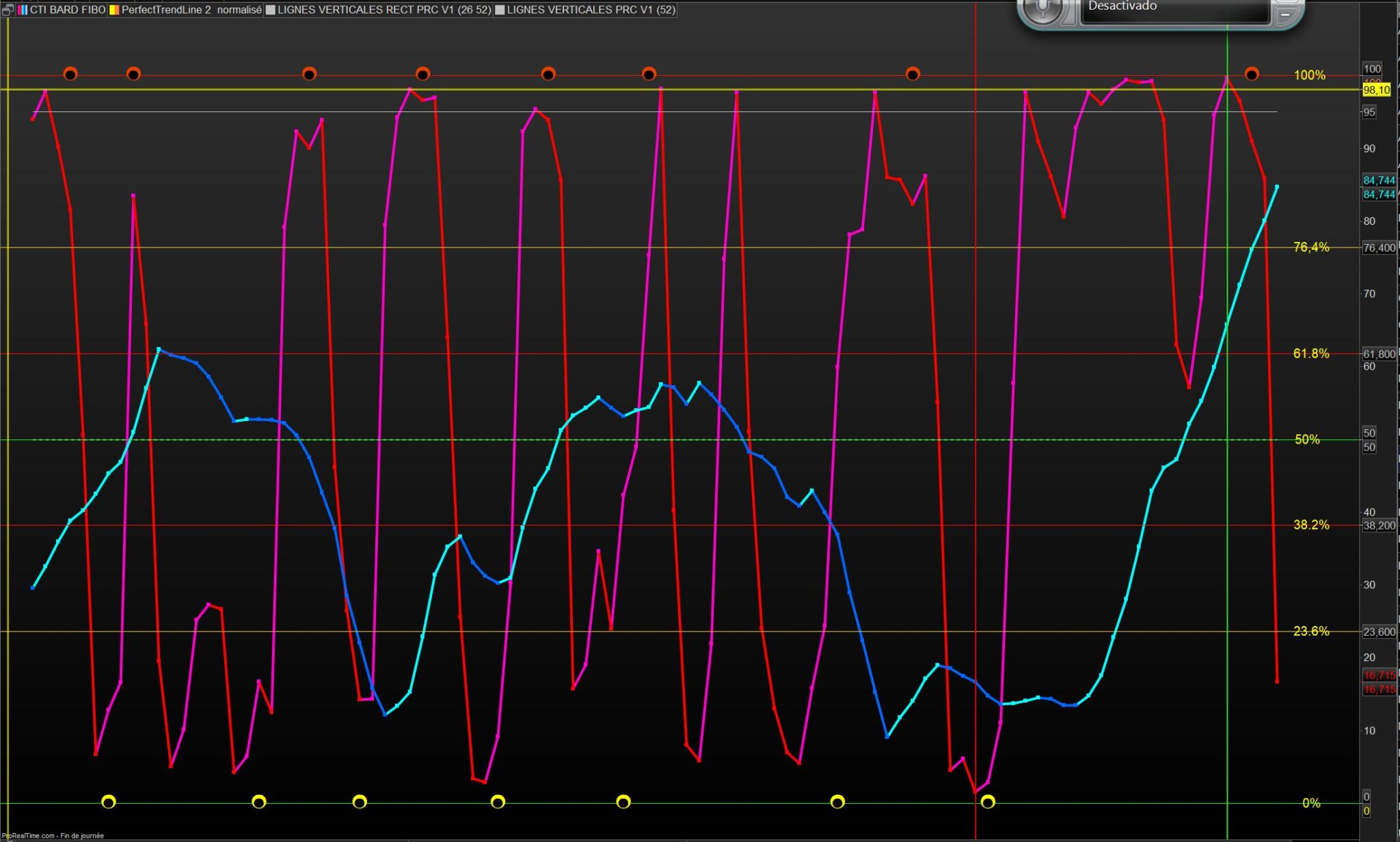Click the first orange marker on 100% line
The width and height of the screenshot is (1400, 842).
[70, 74]
